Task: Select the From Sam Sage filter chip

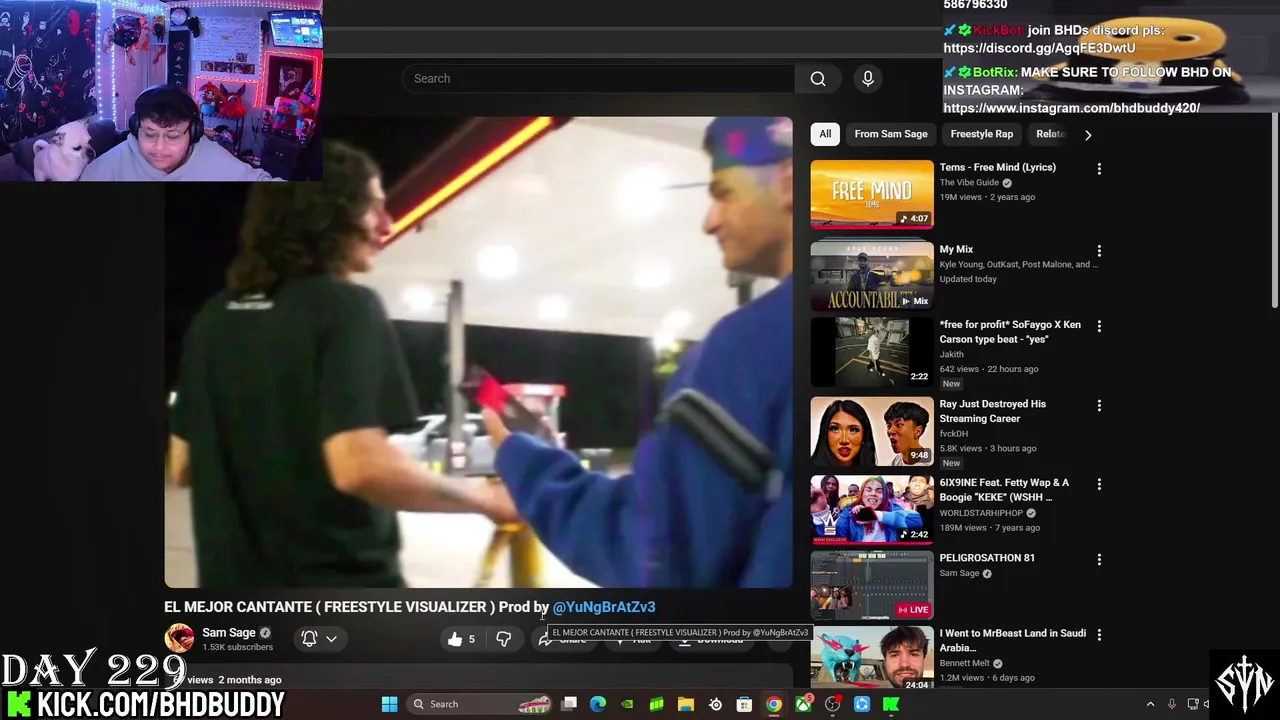Action: tap(891, 134)
